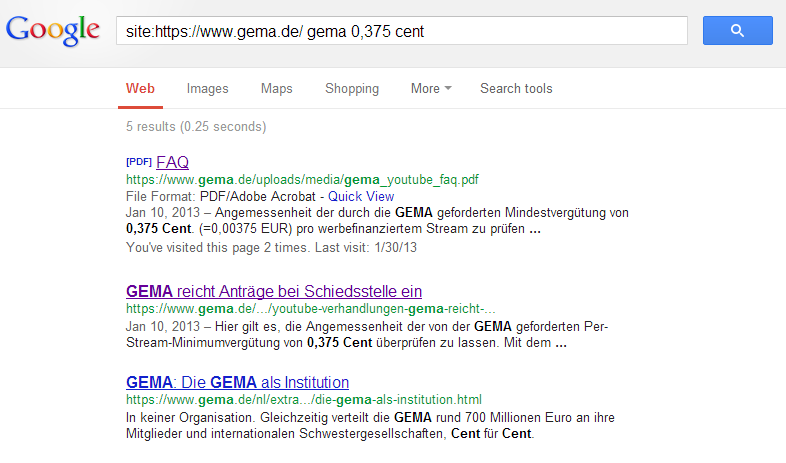The height and width of the screenshot is (463, 786).
Task: Click the FAQ snippet starting 'Jan 10, 2013 – Angemessenheit'
Action: point(377,220)
